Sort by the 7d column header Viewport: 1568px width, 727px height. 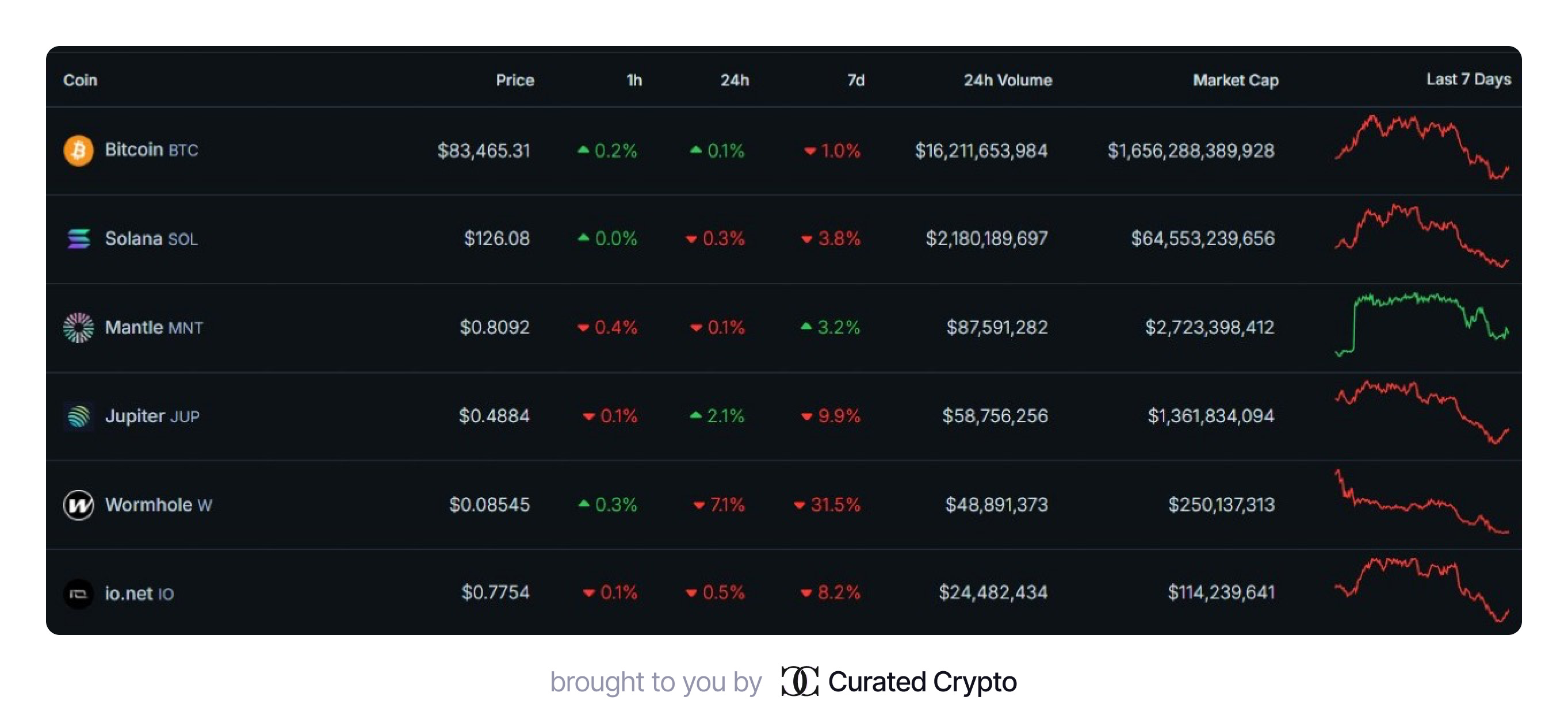click(855, 81)
